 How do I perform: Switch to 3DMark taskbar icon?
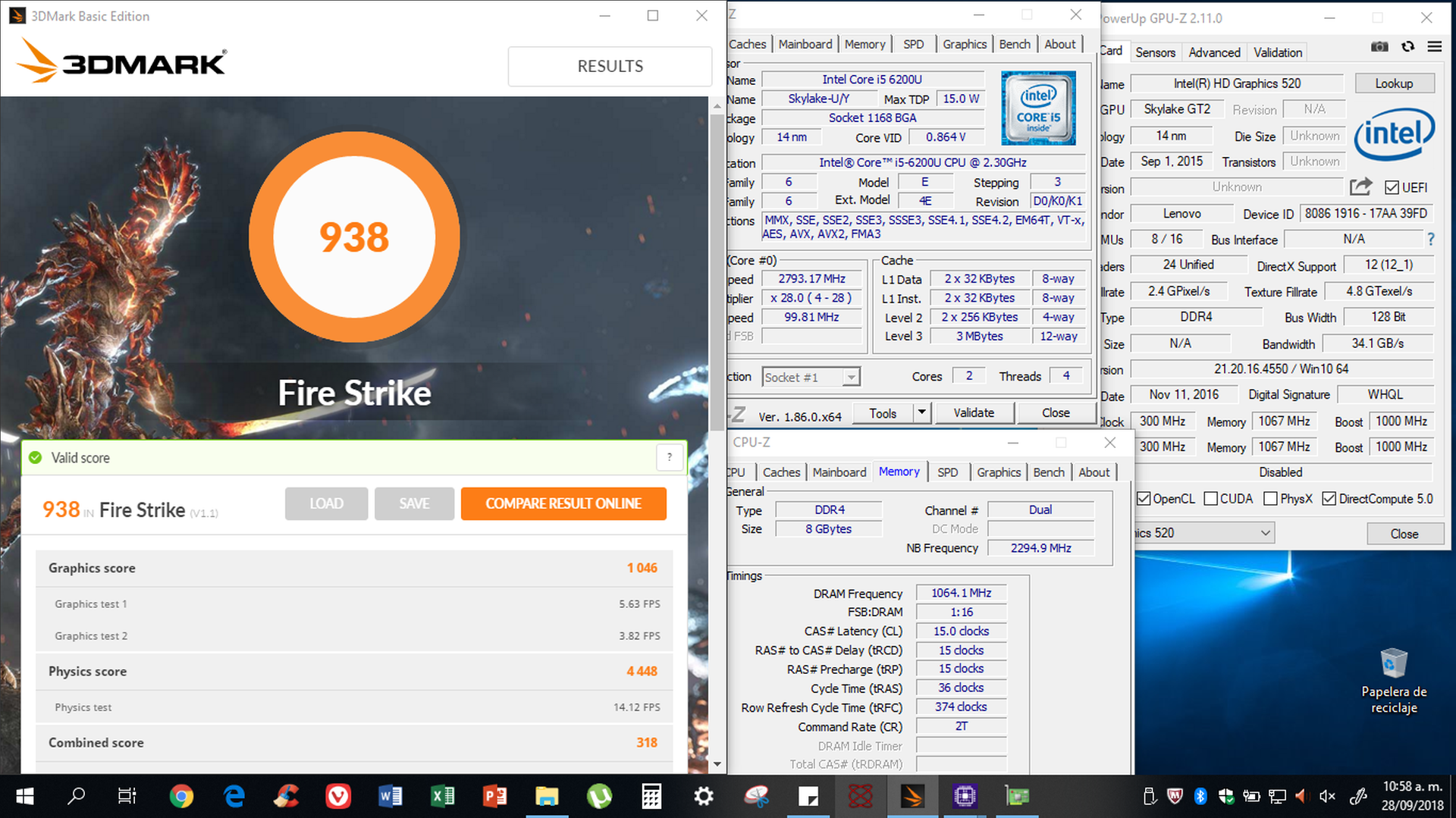(x=913, y=796)
